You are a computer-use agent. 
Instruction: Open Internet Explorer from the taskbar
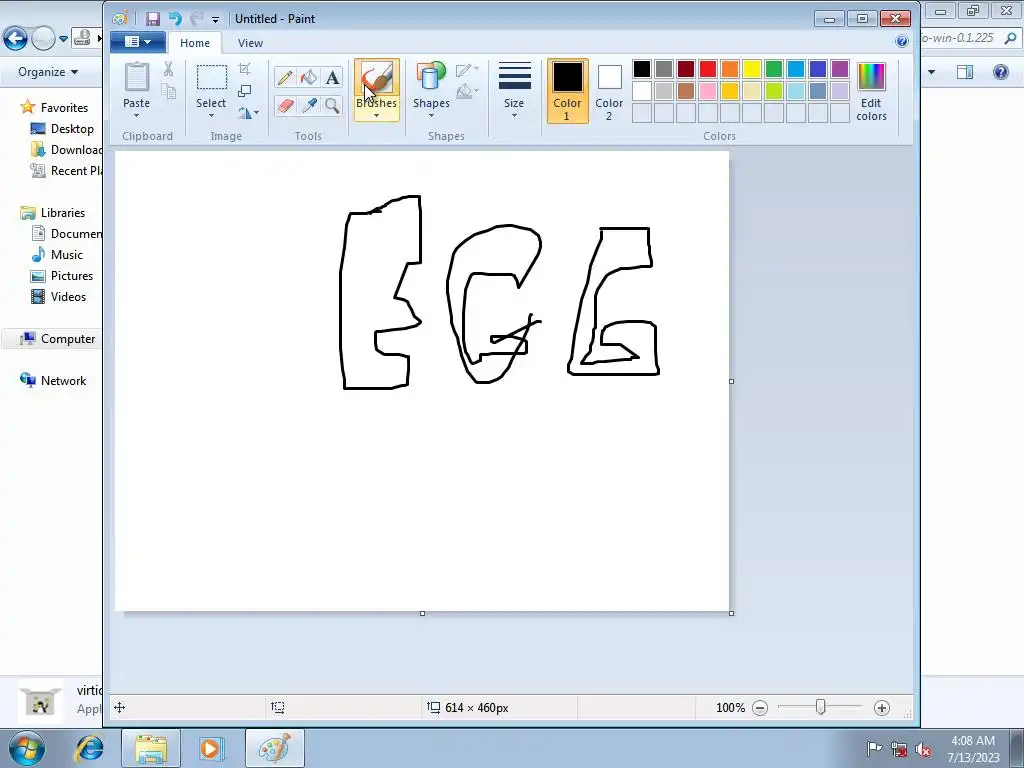pos(89,748)
